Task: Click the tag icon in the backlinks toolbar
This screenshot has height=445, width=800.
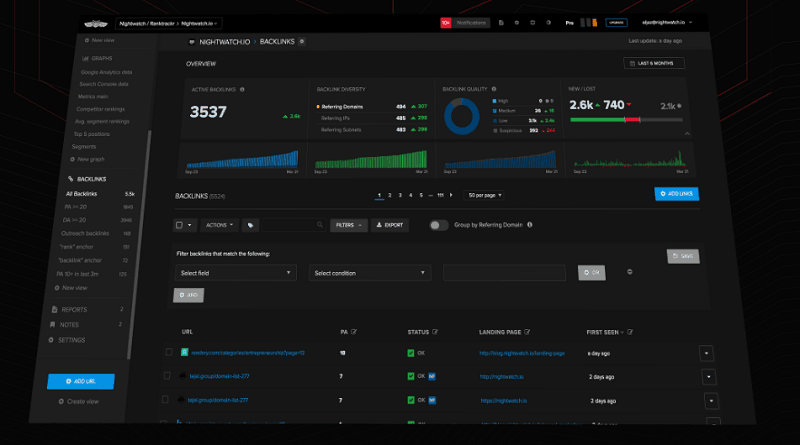Action: point(249,225)
